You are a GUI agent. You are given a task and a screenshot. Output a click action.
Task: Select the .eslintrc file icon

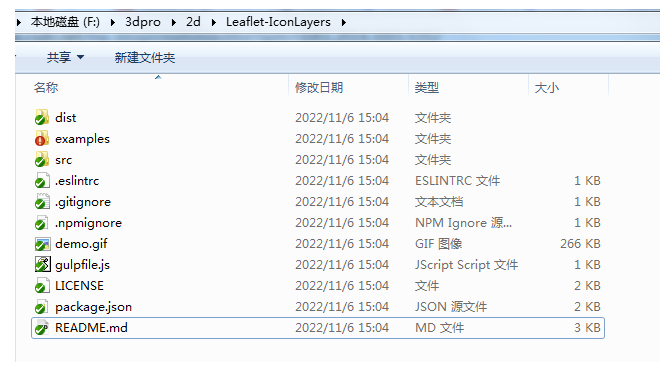coord(42,180)
